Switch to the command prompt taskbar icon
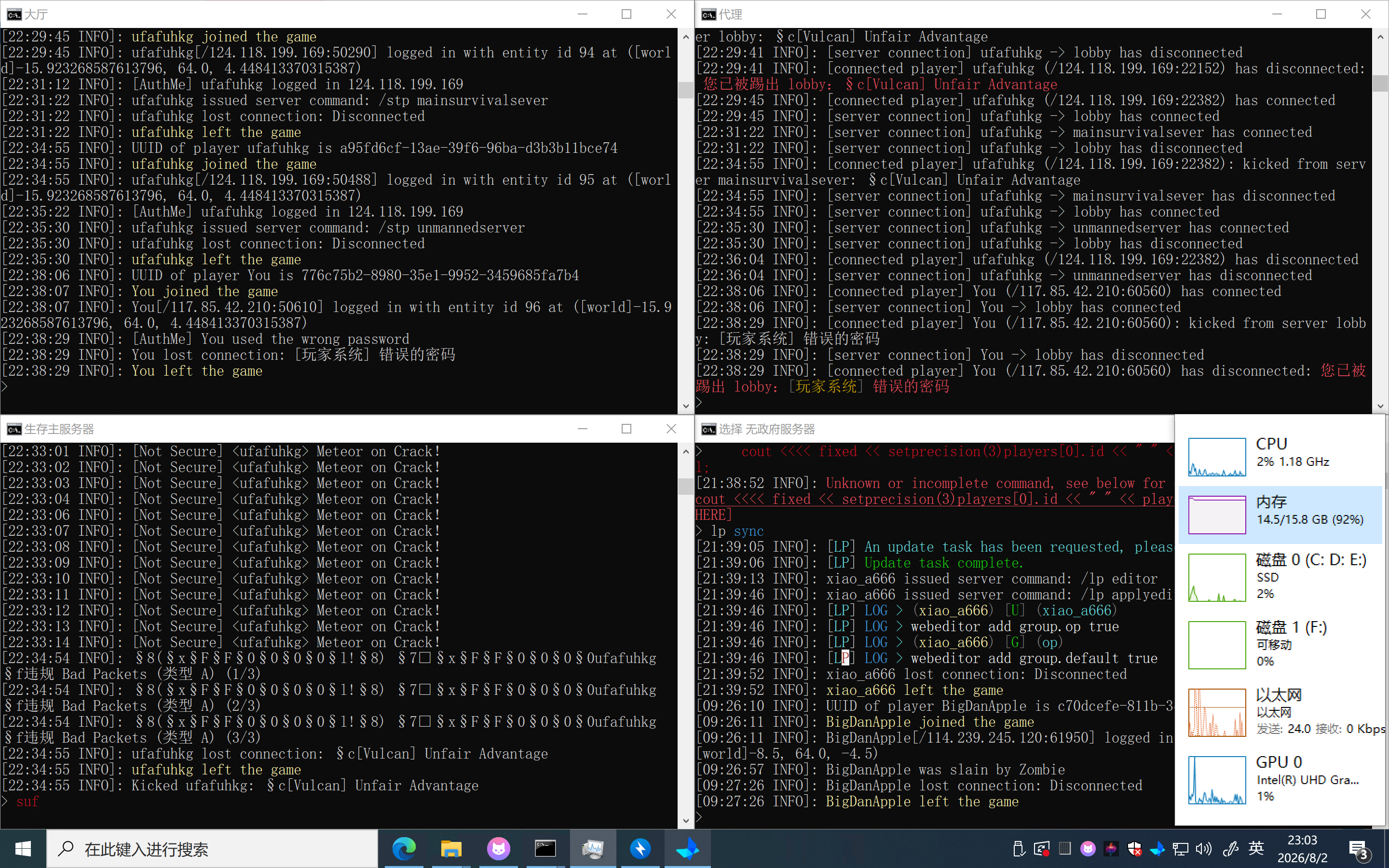1389x868 pixels. click(545, 849)
